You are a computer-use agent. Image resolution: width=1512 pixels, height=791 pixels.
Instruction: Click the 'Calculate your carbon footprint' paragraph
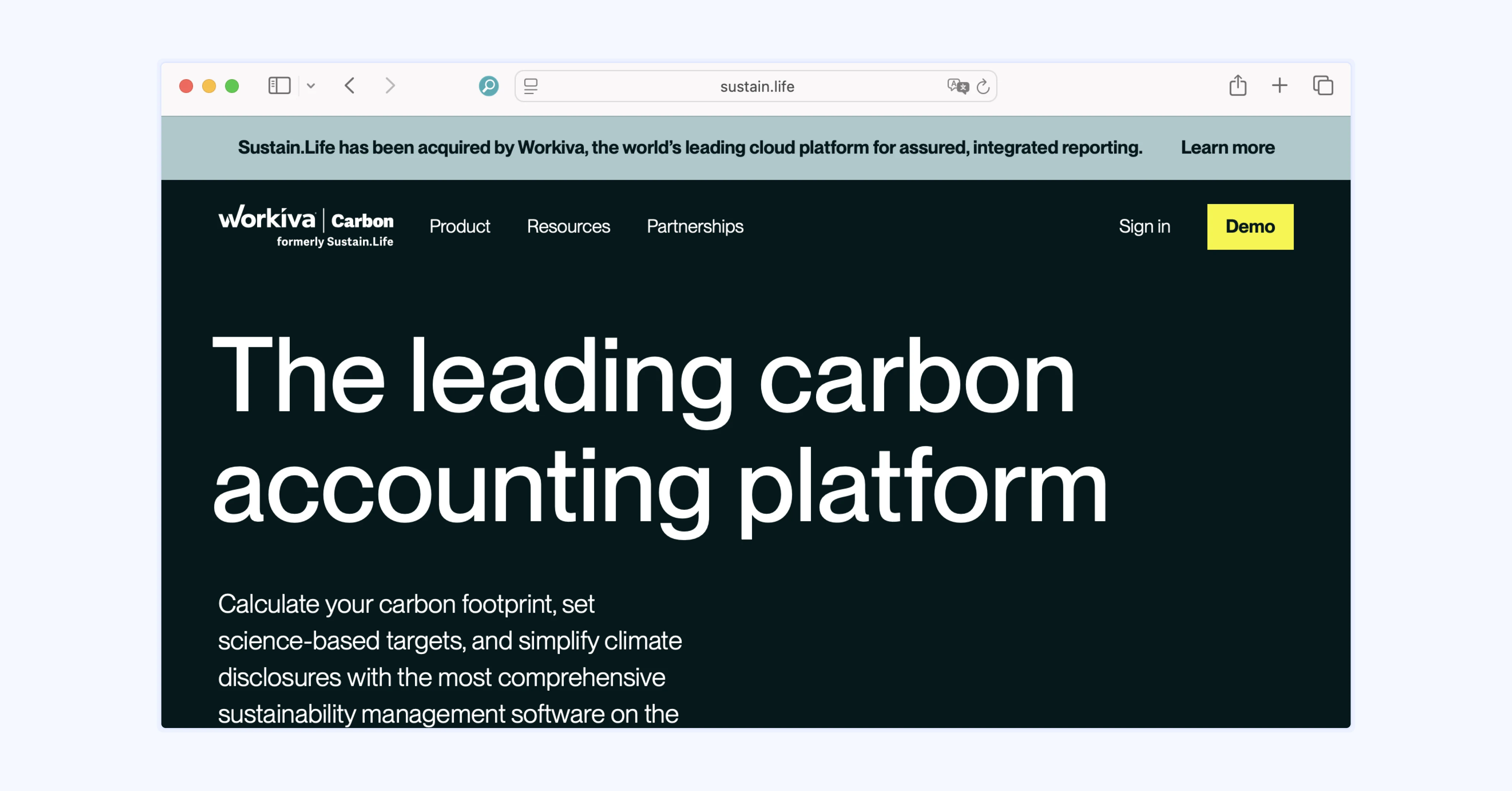click(x=450, y=659)
